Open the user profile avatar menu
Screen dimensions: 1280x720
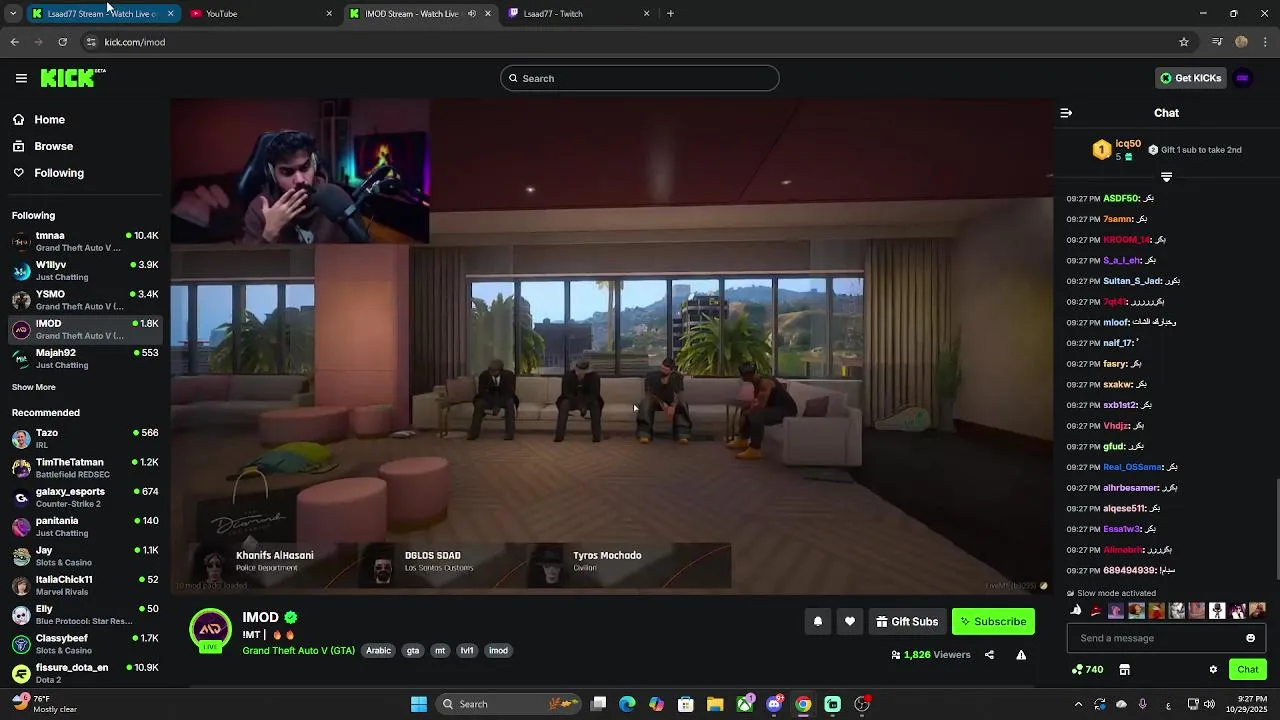click(1243, 78)
